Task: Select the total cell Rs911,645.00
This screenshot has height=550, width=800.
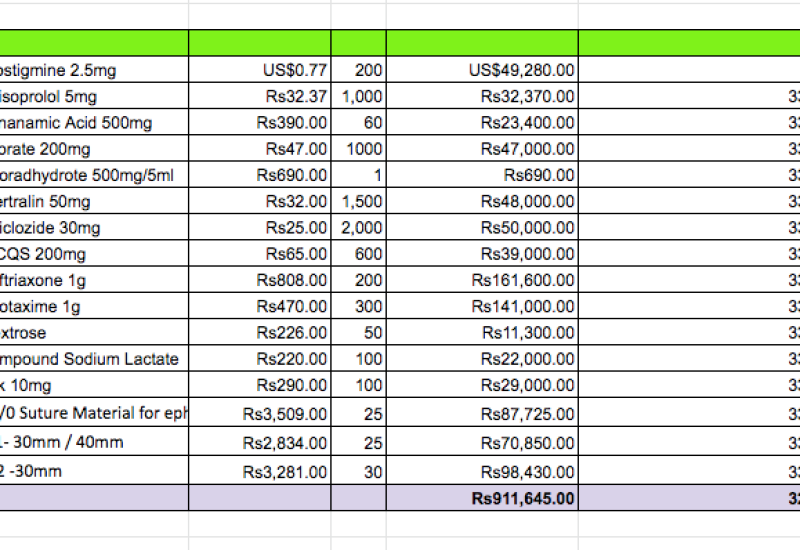Action: click(x=482, y=497)
